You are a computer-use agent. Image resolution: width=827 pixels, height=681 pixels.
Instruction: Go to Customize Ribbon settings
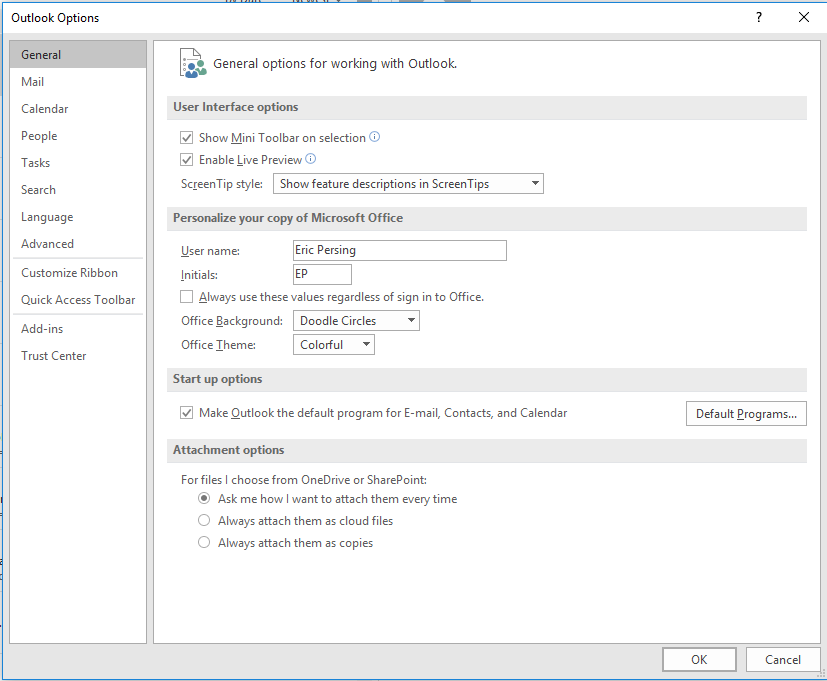pos(69,273)
